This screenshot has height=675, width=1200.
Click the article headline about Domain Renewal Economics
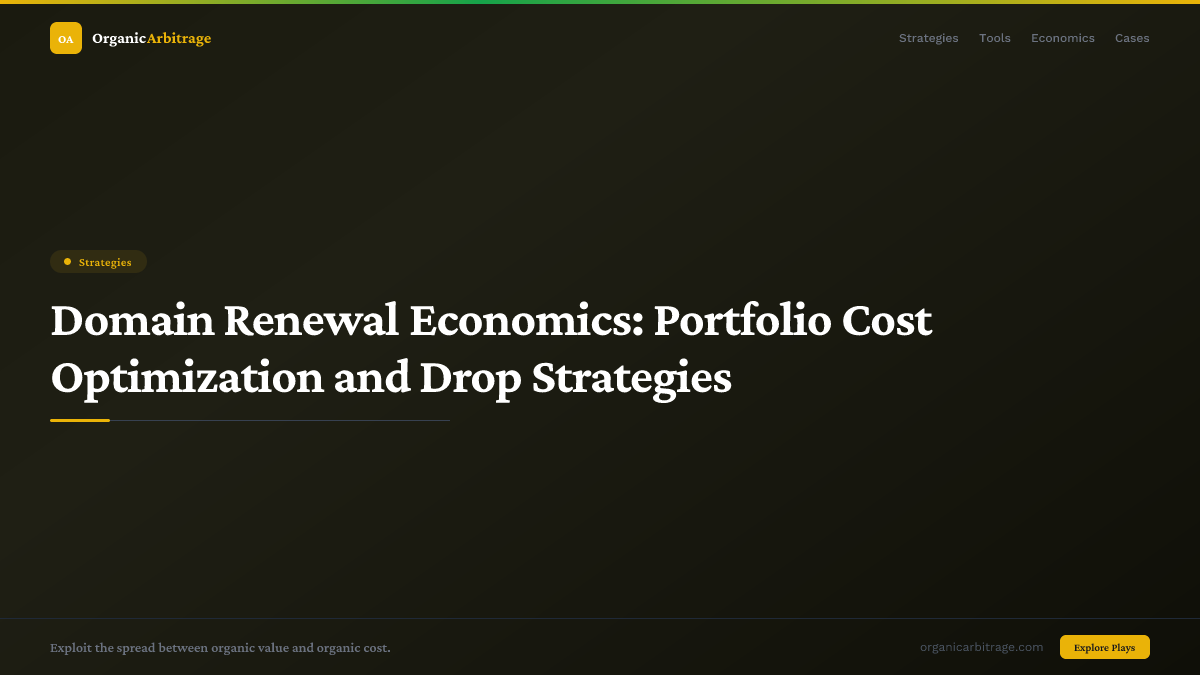point(492,350)
